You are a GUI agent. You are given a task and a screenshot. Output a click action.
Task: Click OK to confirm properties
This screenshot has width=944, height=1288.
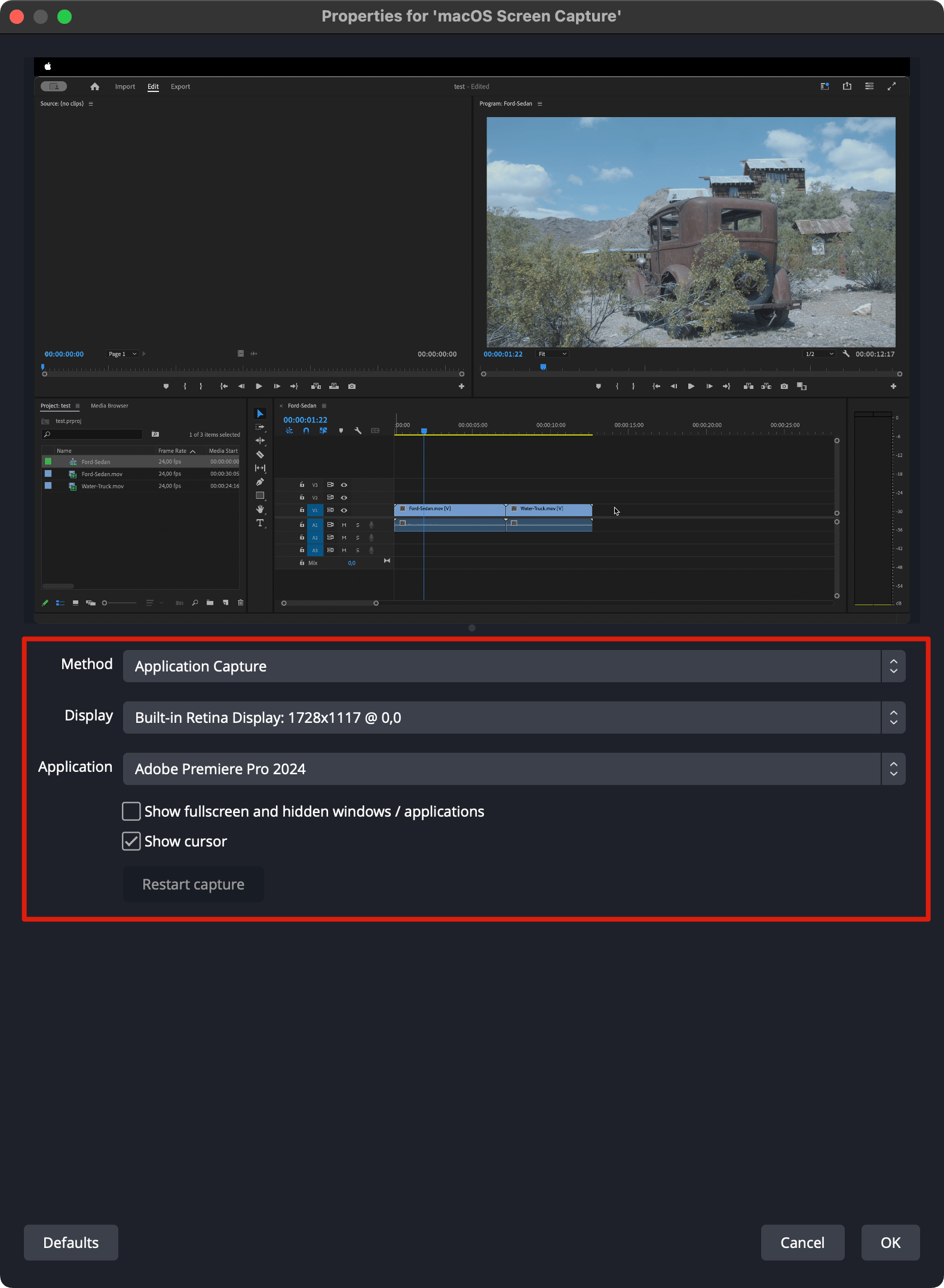point(890,1243)
